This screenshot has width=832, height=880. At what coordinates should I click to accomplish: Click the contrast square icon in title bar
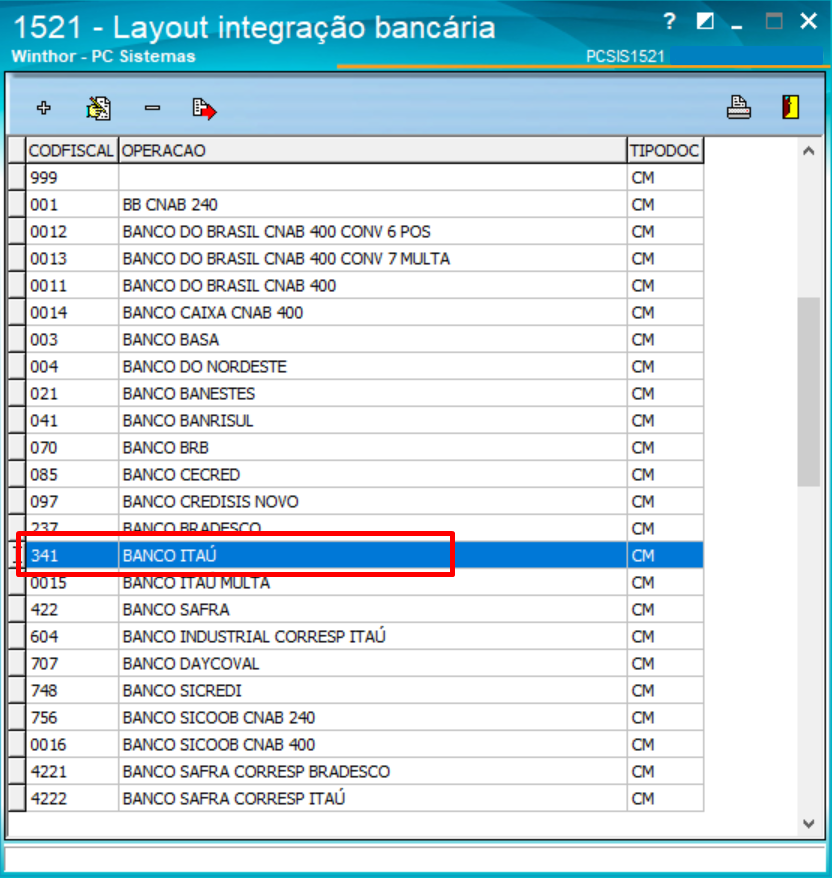point(705,22)
